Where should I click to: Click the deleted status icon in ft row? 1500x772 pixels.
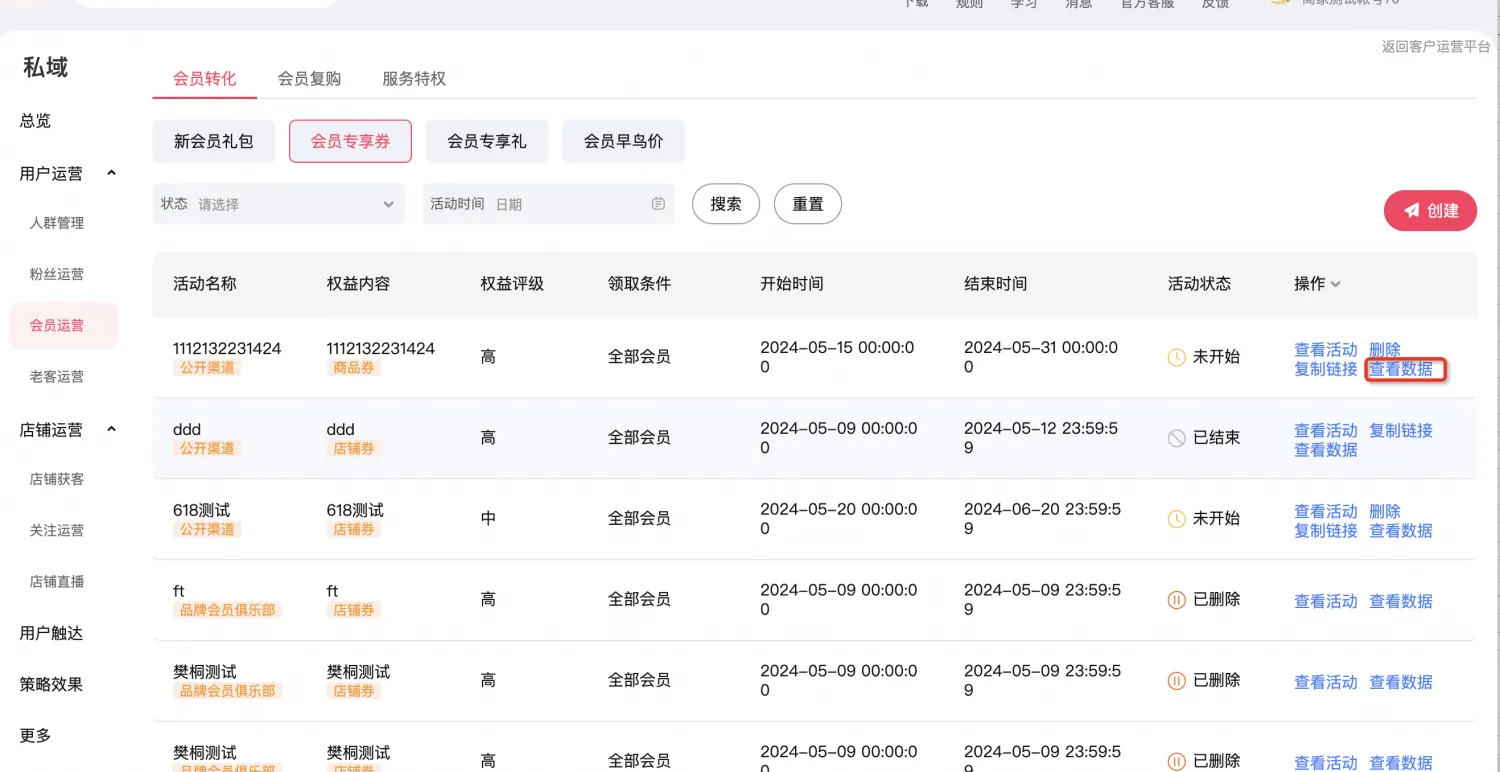1177,600
